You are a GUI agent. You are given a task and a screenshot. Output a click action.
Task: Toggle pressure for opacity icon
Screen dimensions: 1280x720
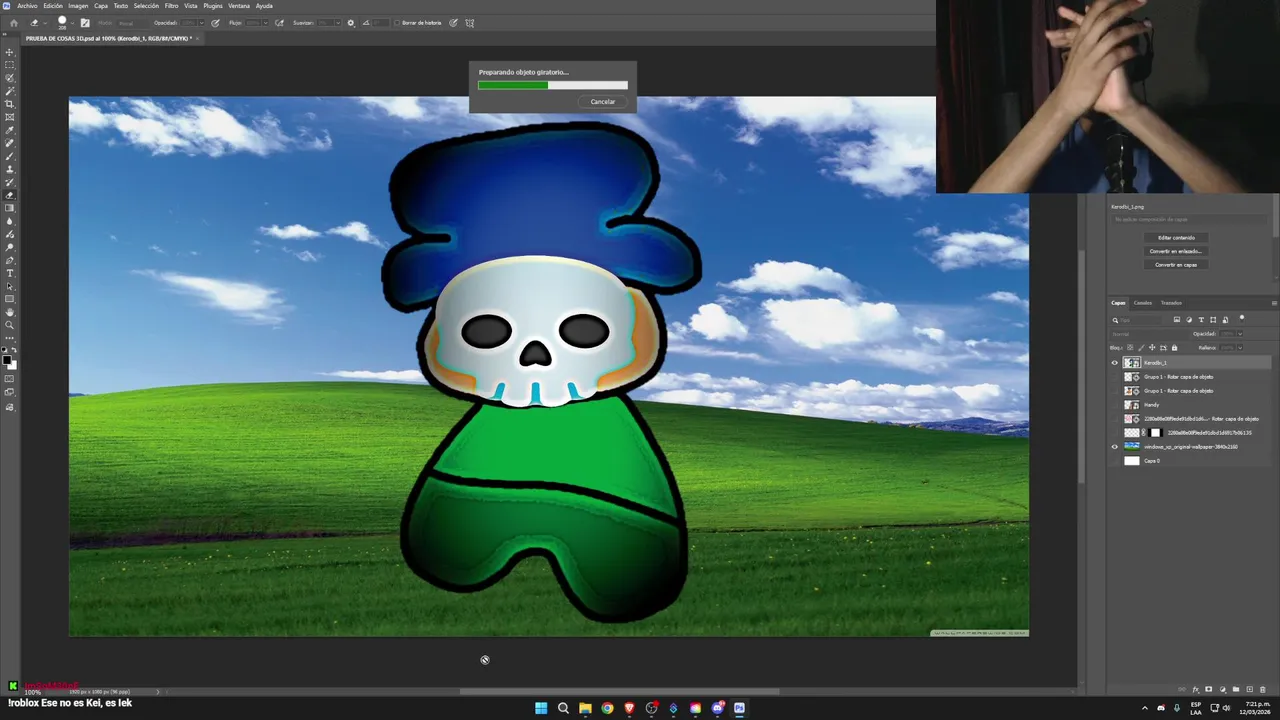tap(215, 23)
